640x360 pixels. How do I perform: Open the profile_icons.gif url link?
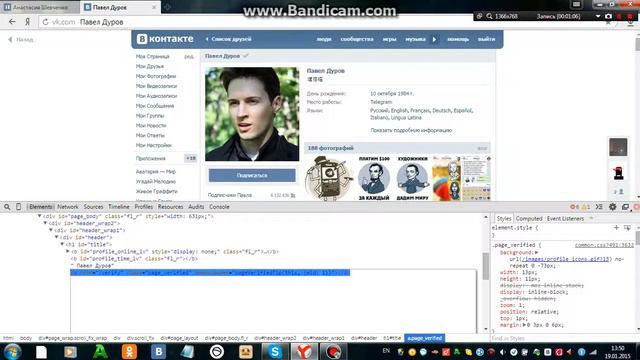566,259
